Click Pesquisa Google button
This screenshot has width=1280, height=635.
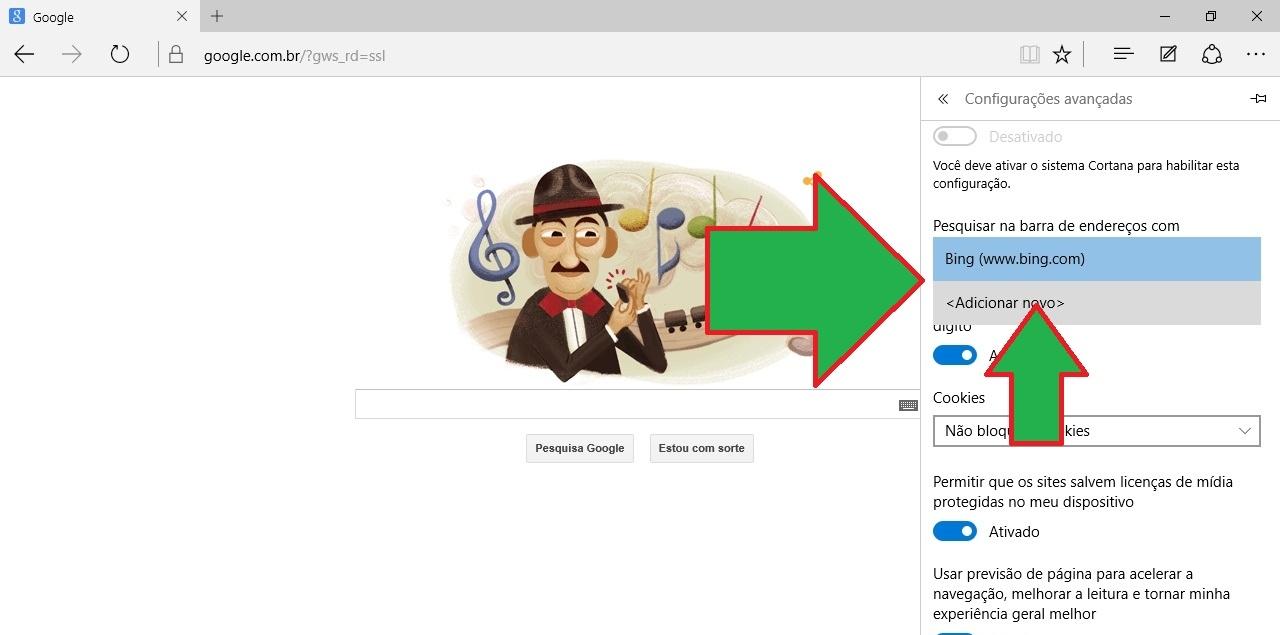[x=579, y=448]
